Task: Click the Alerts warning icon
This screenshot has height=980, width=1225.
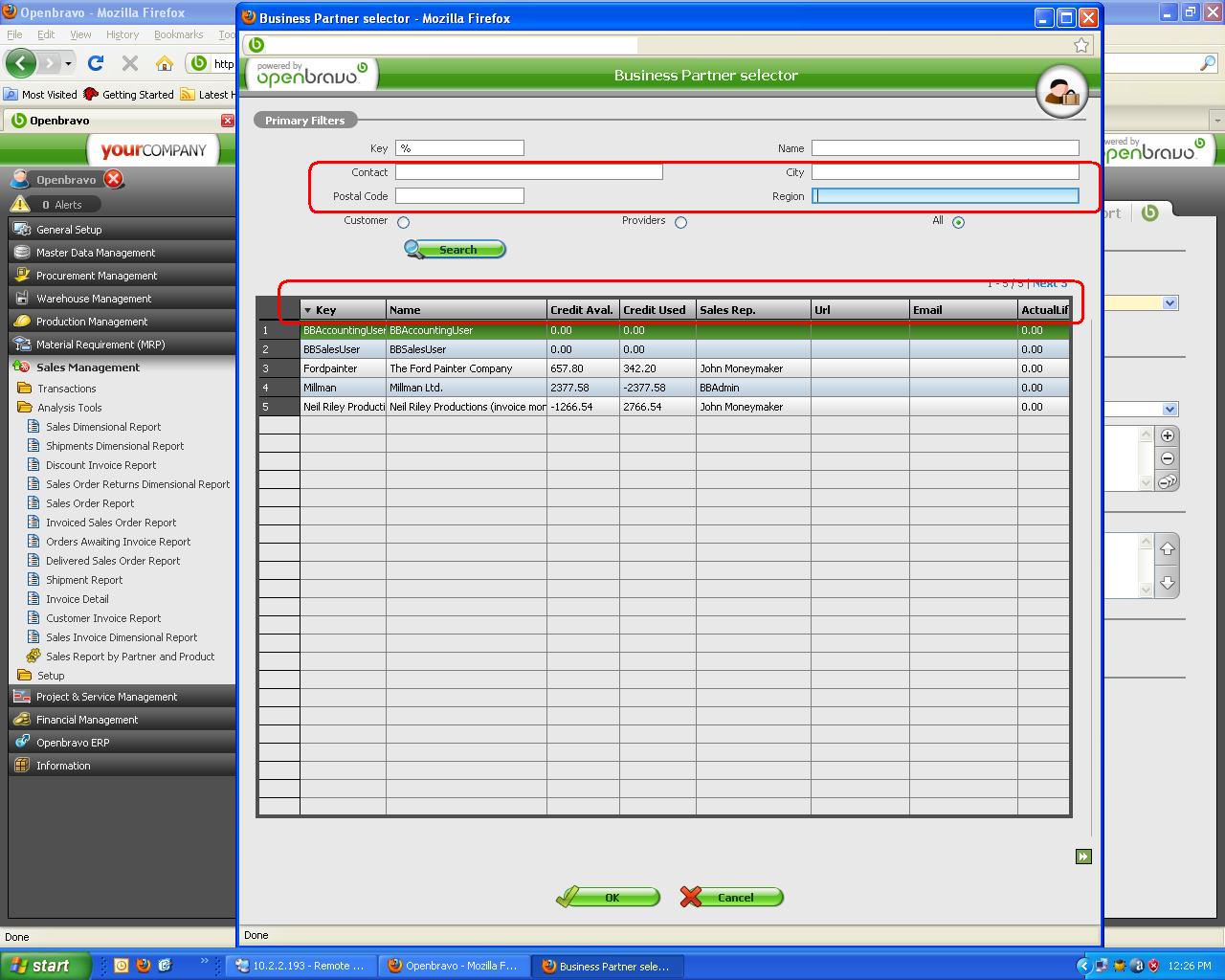Action: [20, 204]
